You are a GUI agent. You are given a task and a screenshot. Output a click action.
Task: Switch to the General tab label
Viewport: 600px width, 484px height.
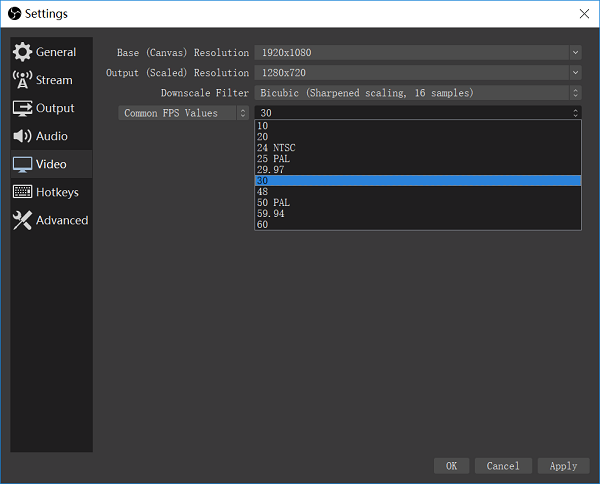[56, 52]
